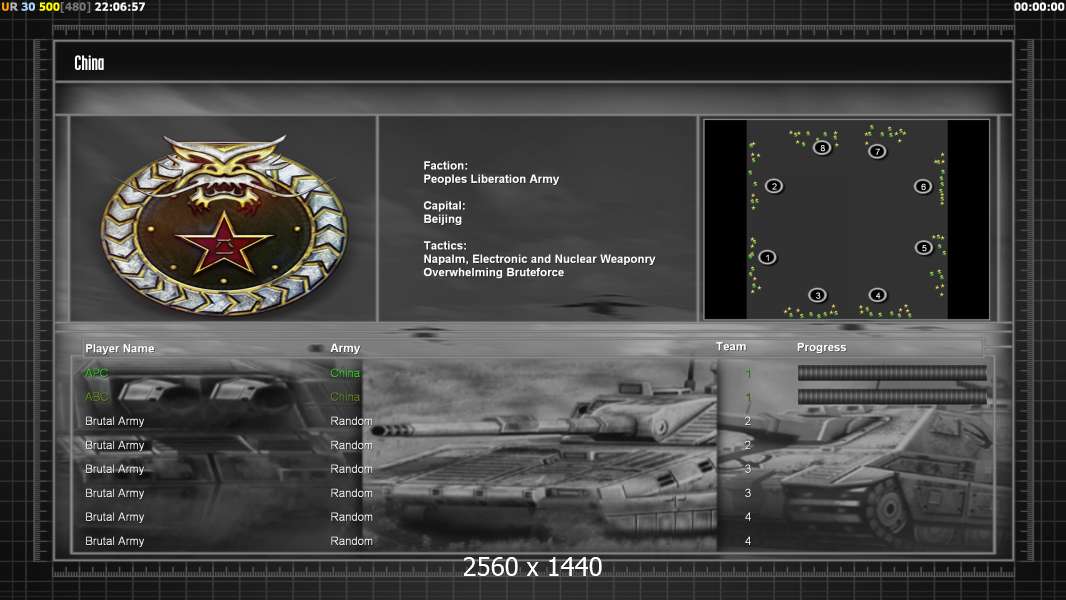
Task: Click the loading progress bar for APC
Action: tap(892, 372)
